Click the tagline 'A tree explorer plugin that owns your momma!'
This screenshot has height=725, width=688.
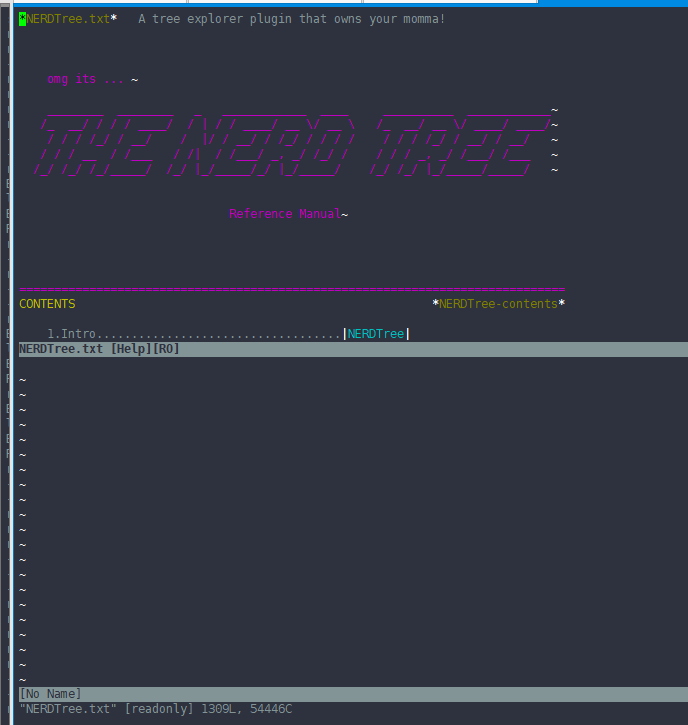click(x=291, y=19)
